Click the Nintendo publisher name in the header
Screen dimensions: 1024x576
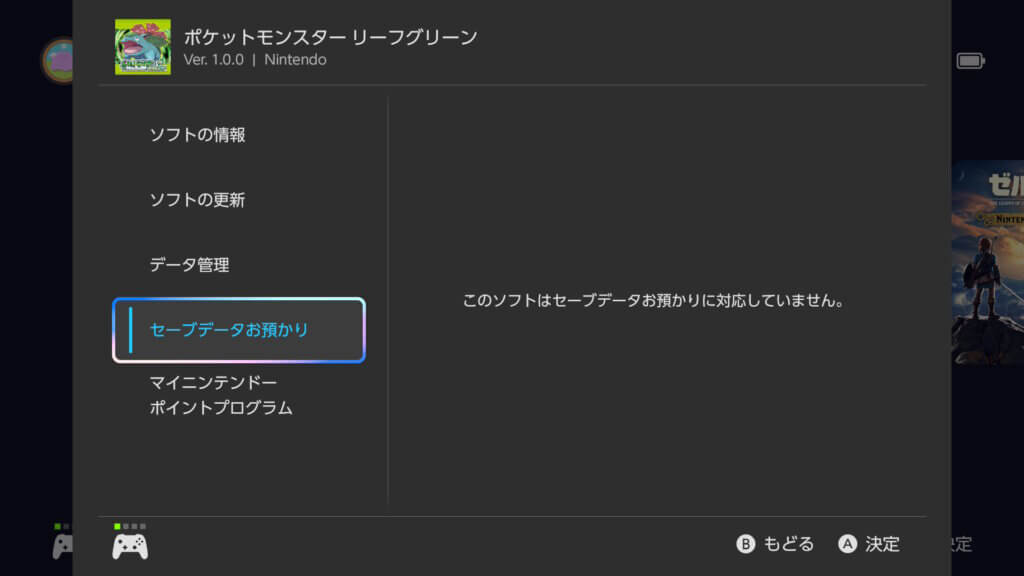click(x=295, y=60)
